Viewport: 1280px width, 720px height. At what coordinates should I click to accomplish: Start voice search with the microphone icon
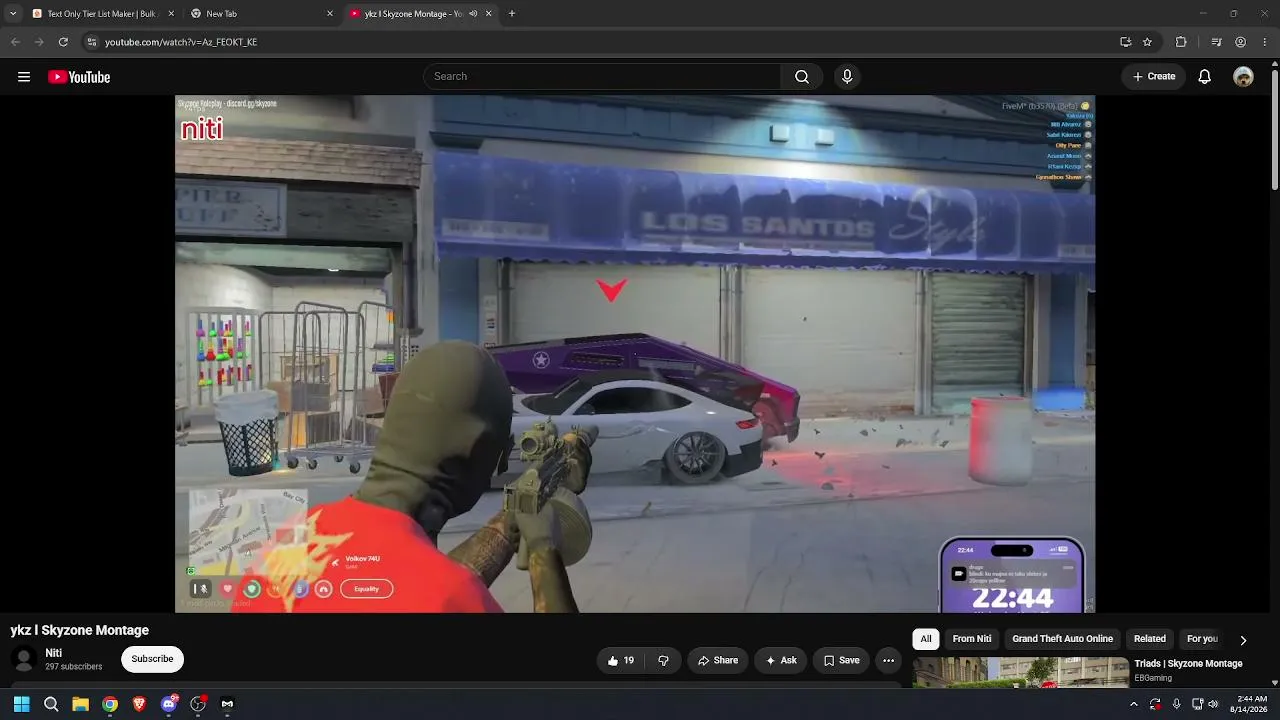pyautogui.click(x=847, y=77)
